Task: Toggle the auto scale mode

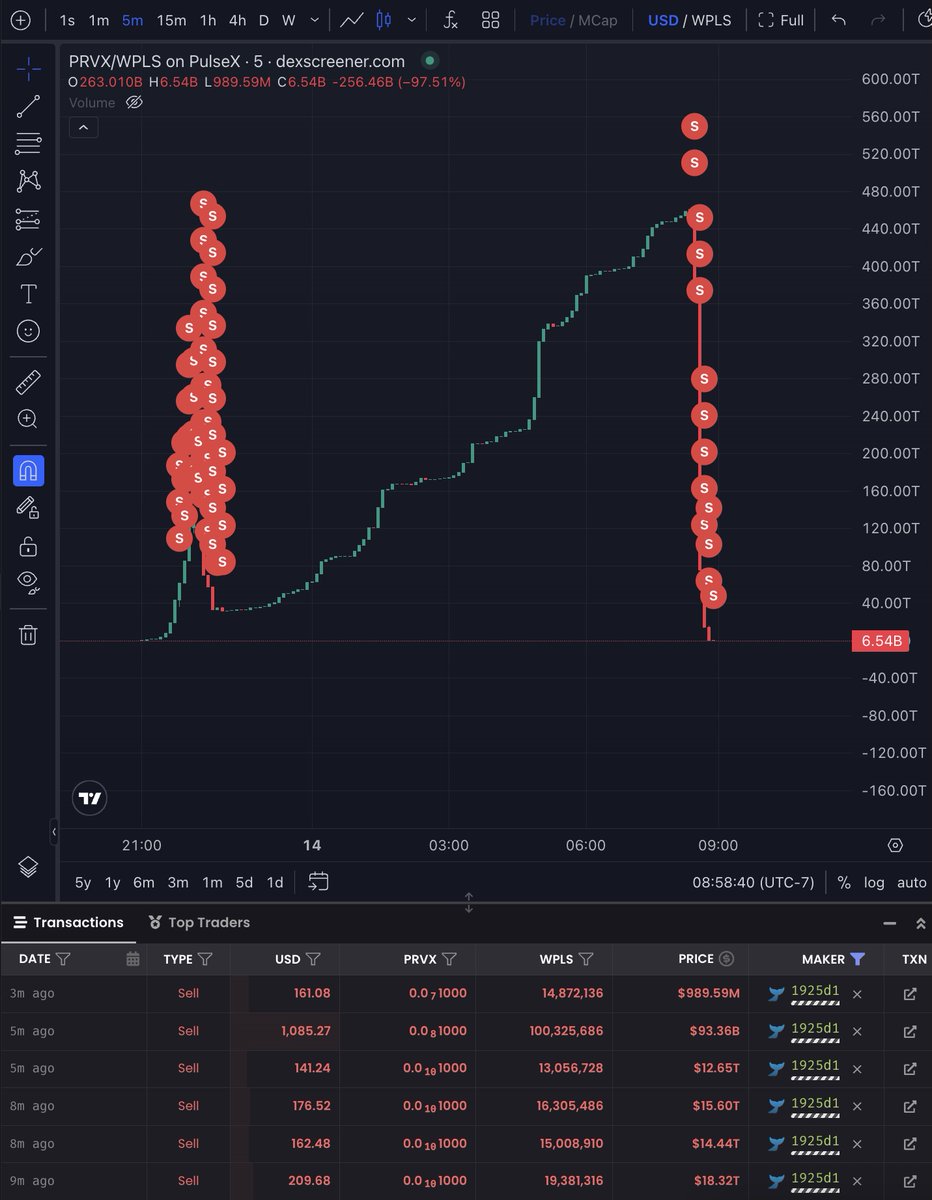Action: [x=911, y=882]
